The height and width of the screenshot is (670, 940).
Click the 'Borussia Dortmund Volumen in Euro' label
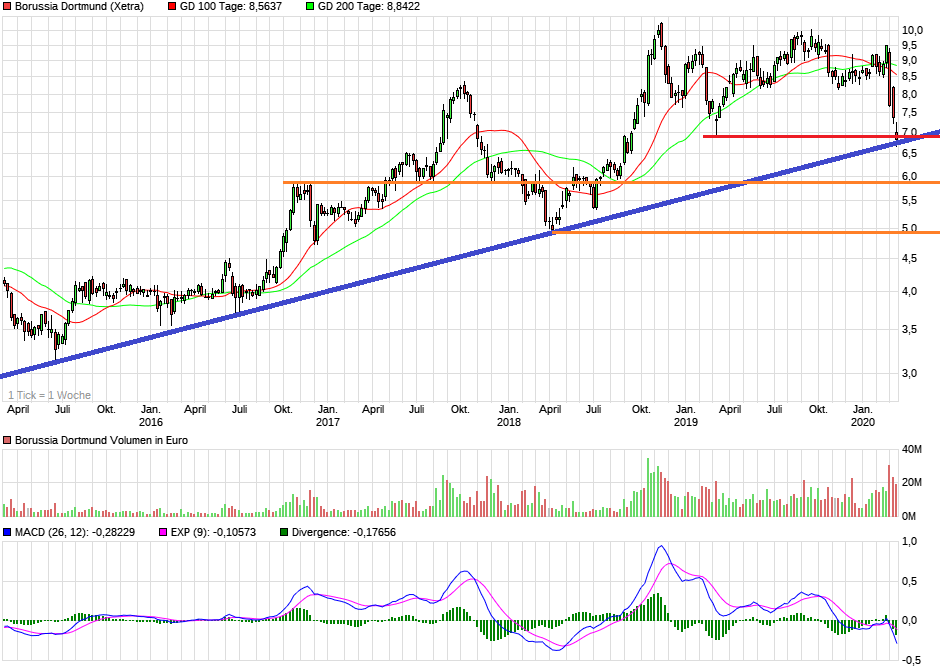tap(101, 440)
